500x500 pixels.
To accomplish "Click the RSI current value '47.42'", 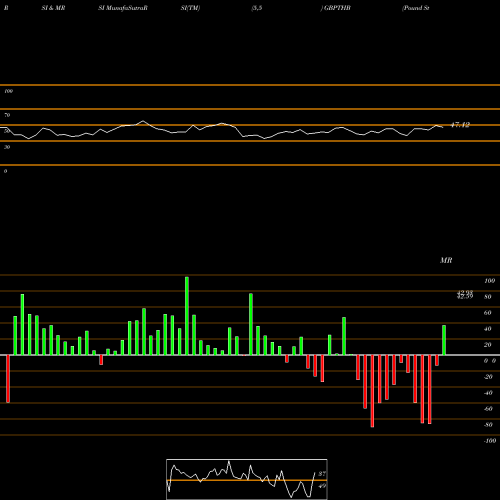I will (460, 125).
